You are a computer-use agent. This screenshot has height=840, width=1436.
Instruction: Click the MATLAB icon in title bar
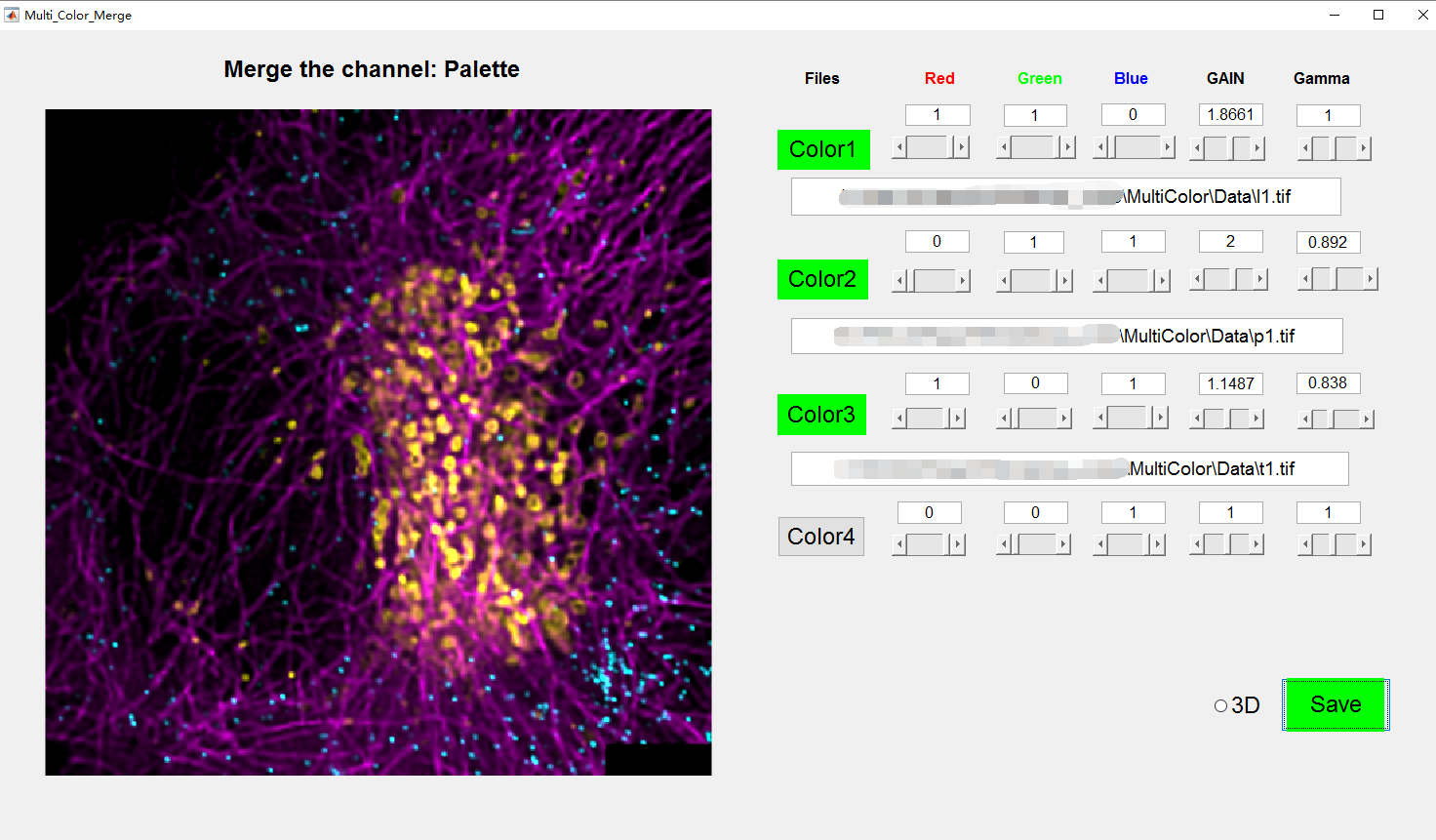(x=12, y=15)
